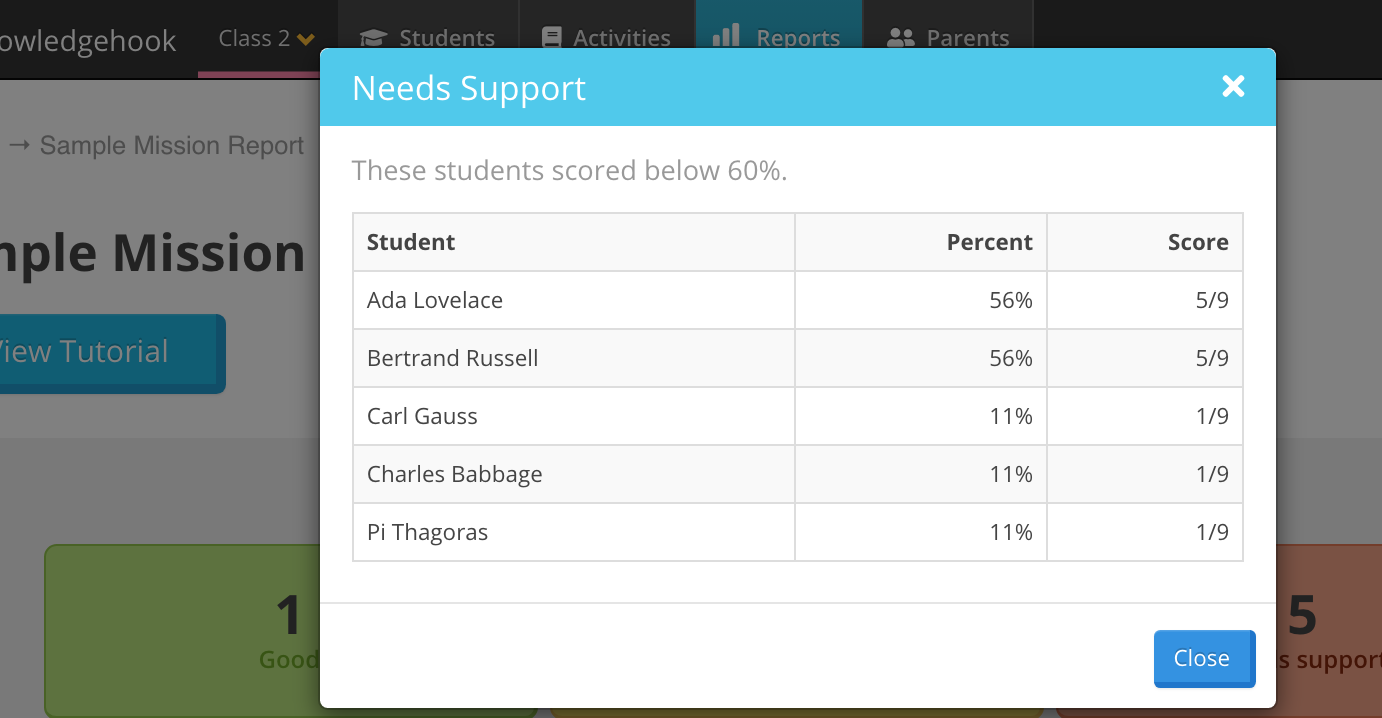
Task: Click the View Tutorial button
Action: pyautogui.click(x=100, y=352)
